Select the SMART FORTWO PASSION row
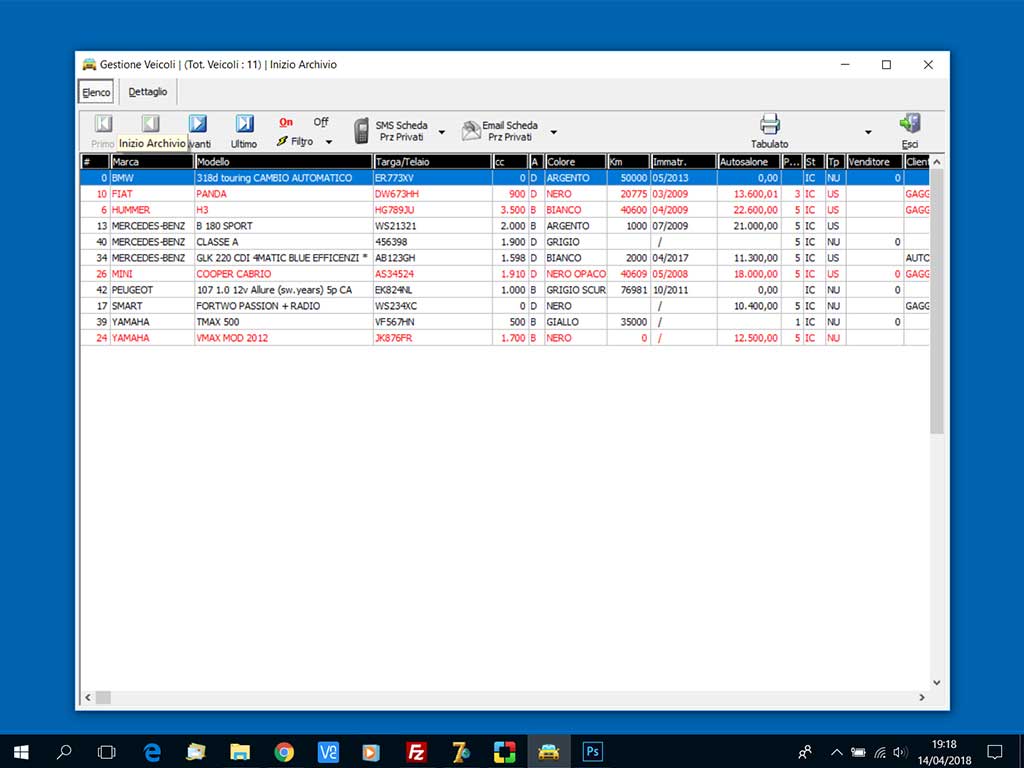Image resolution: width=1024 pixels, height=768 pixels. point(505,306)
